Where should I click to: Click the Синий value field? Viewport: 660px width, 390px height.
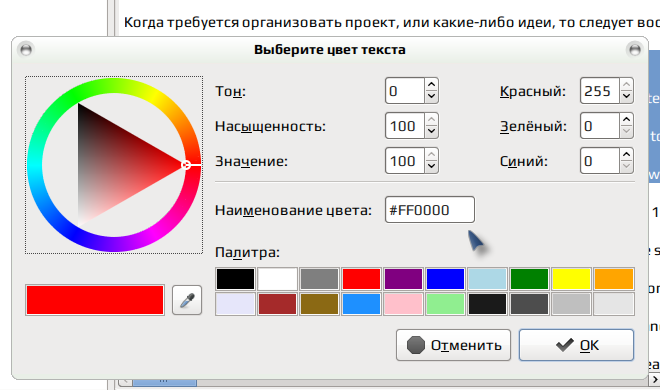[x=600, y=160]
